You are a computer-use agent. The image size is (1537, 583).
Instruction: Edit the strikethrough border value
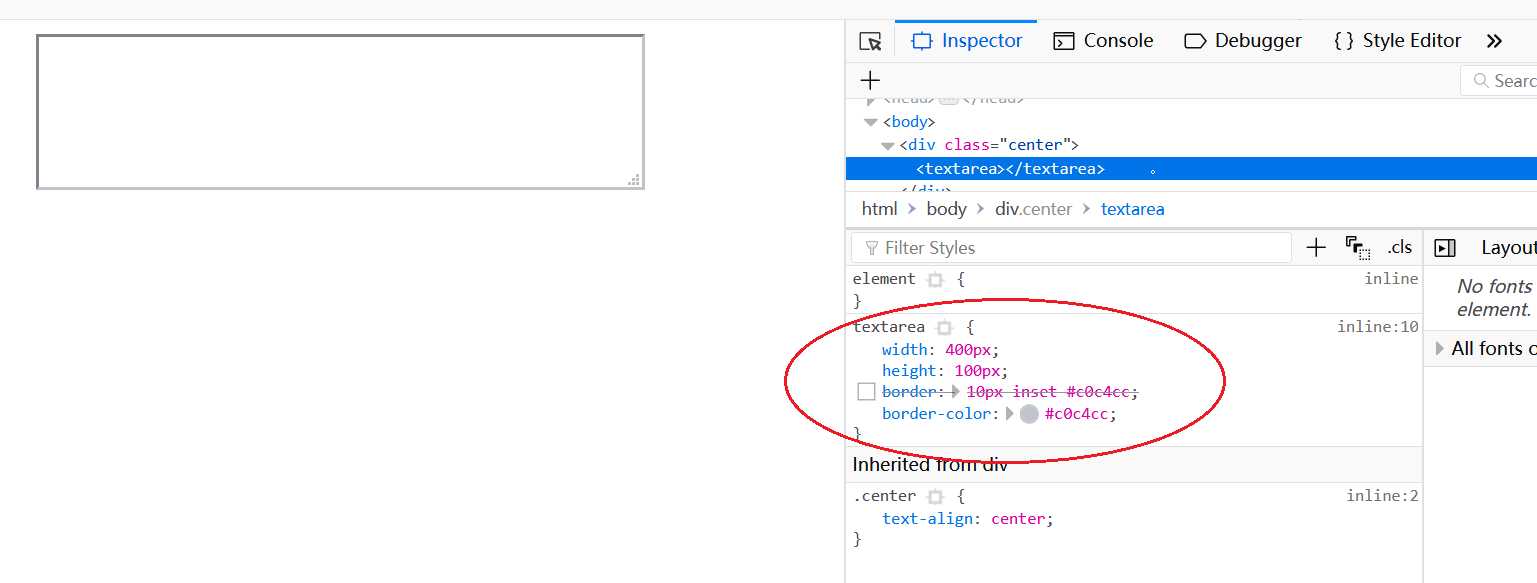click(x=1049, y=392)
